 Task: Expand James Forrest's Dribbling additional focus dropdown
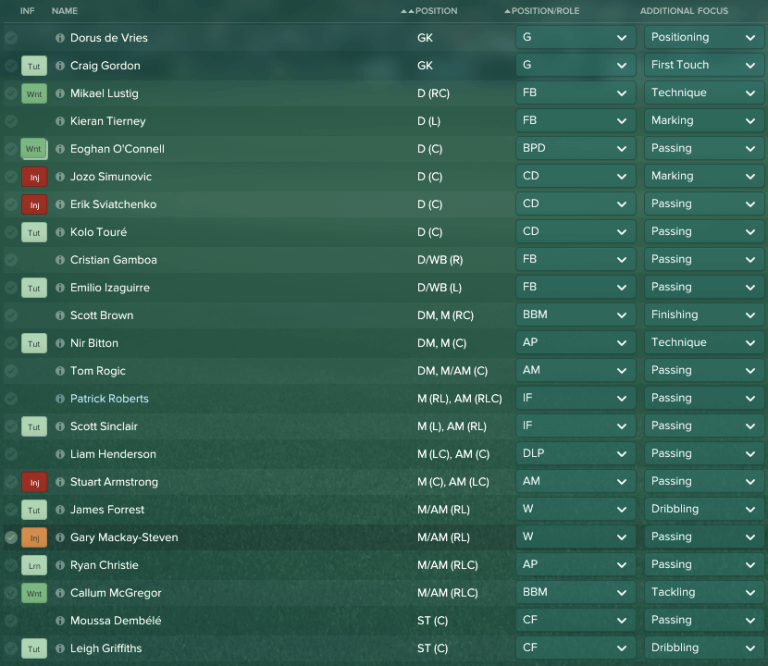pos(703,510)
